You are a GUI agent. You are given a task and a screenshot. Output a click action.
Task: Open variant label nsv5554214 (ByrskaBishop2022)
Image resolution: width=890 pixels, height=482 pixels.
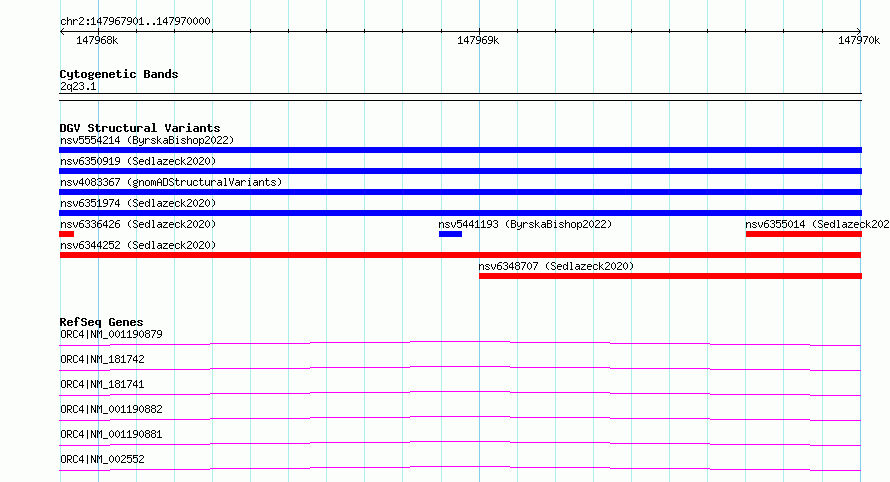pos(147,140)
